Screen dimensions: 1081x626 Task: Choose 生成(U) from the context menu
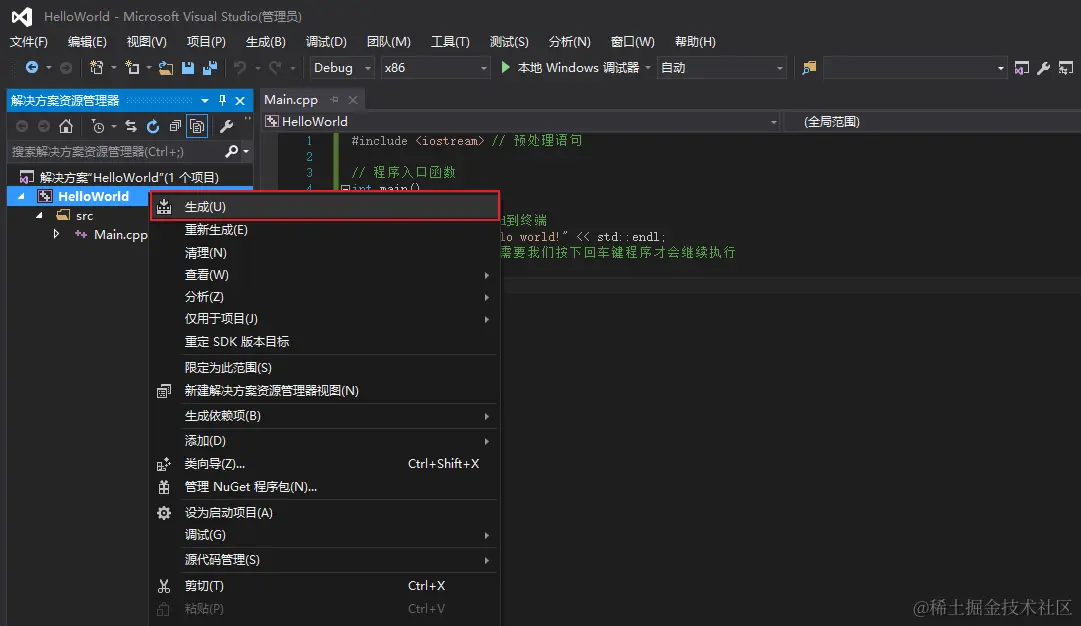pos(325,207)
